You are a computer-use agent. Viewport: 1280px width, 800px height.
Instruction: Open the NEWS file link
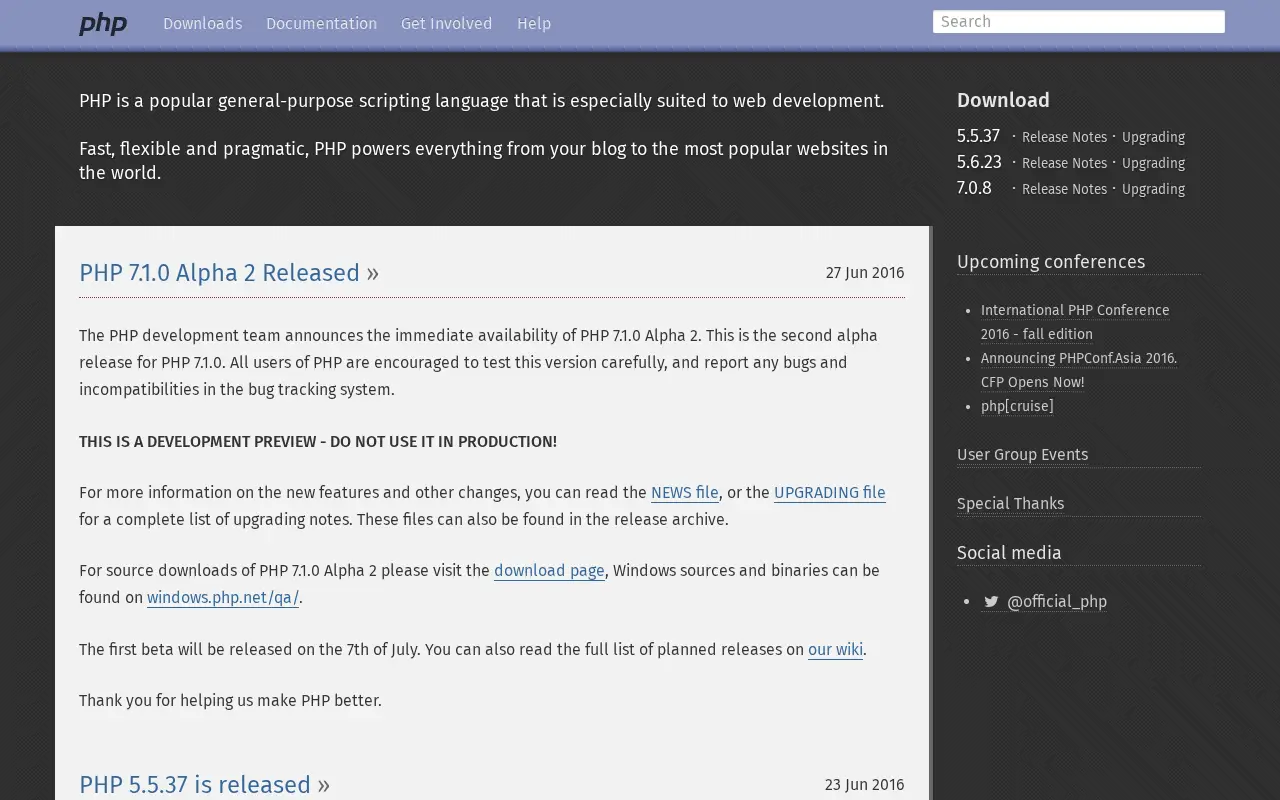[685, 492]
